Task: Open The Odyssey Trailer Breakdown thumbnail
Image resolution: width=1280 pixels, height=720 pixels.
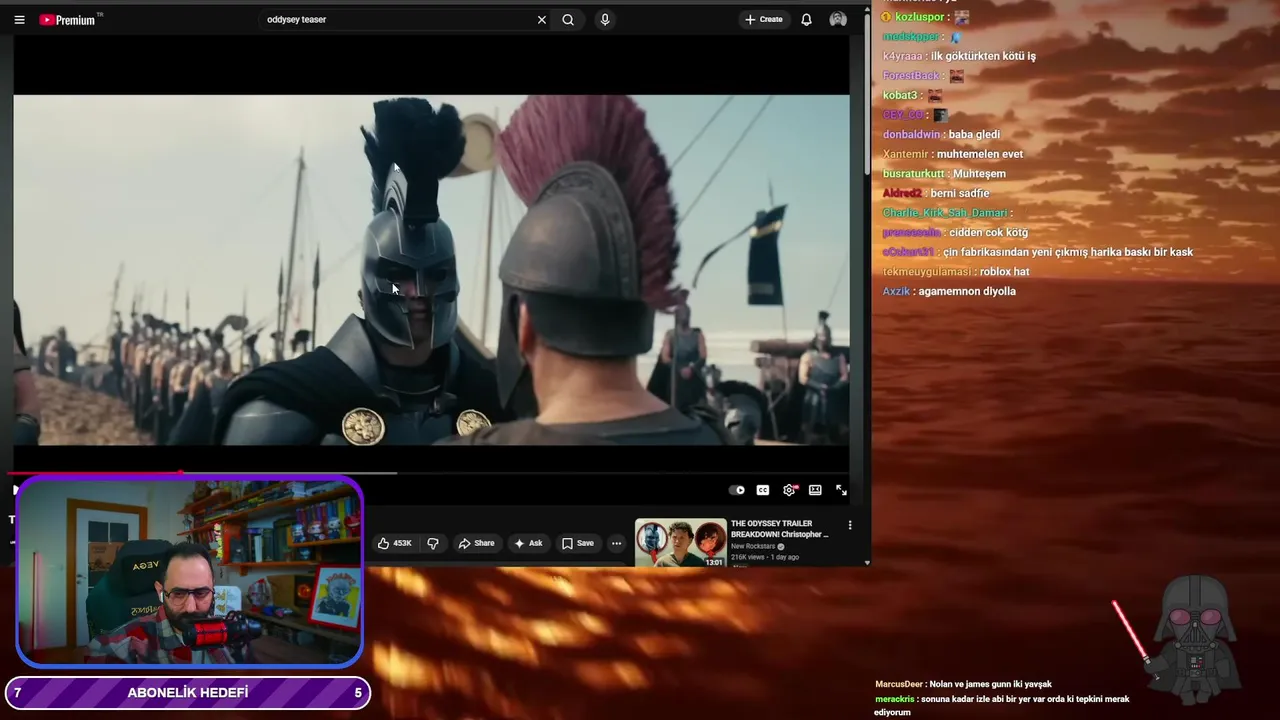Action: [681, 542]
